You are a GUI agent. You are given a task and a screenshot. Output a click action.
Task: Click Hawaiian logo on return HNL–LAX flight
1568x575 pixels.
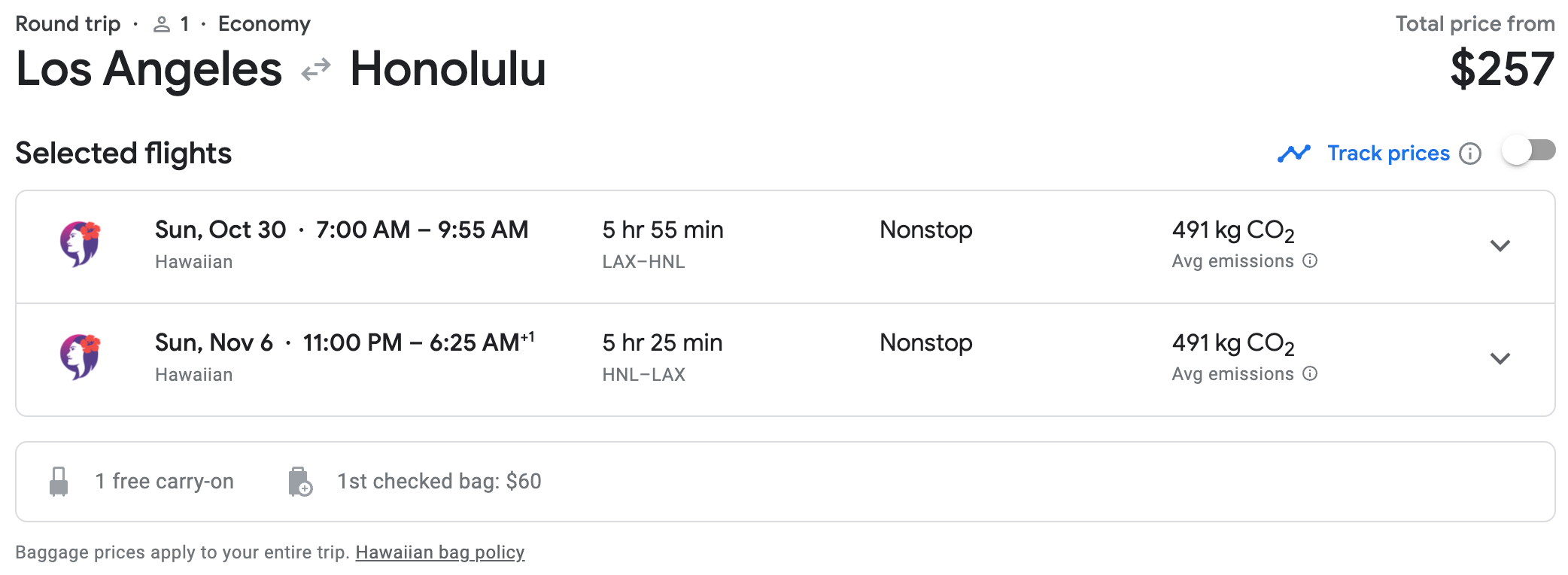point(80,357)
